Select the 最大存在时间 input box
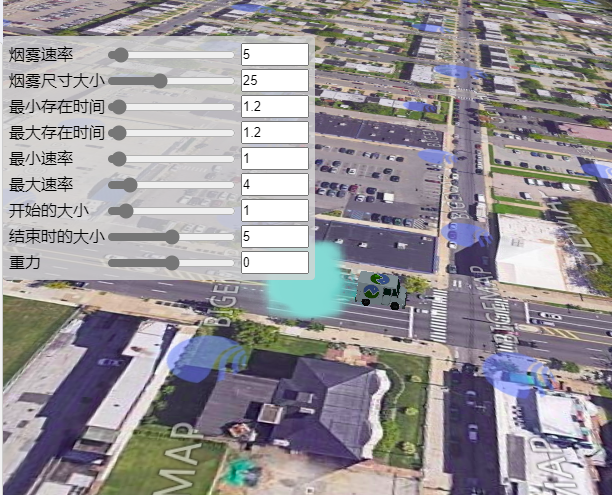 (x=274, y=132)
